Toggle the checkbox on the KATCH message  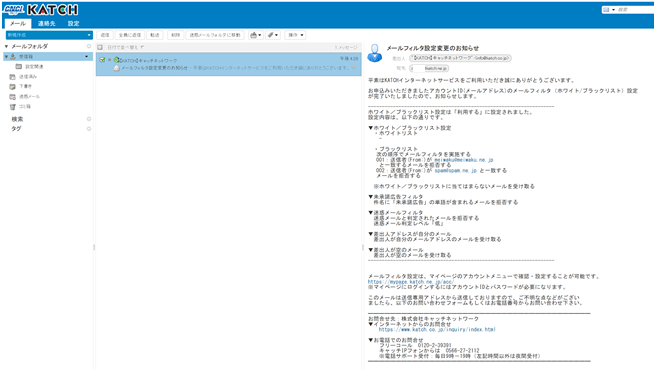coord(102,60)
